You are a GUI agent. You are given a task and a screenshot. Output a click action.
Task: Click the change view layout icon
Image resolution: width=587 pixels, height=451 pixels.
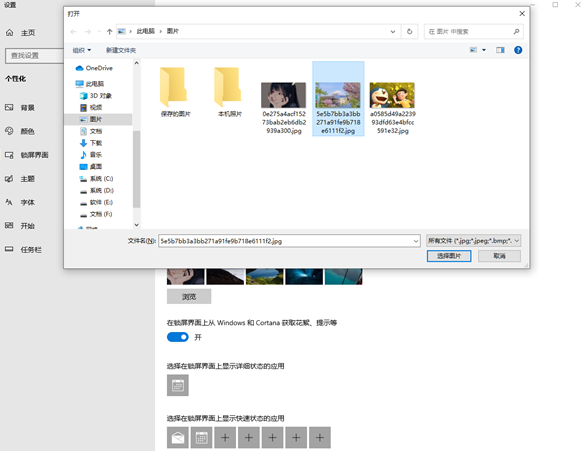[474, 50]
